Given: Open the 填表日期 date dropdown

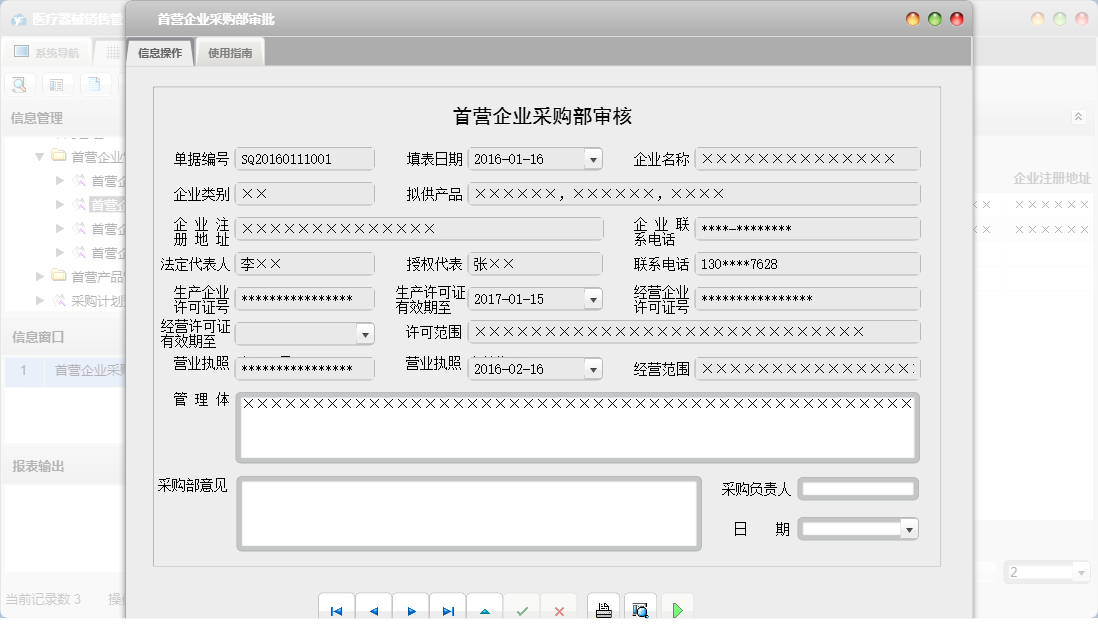Looking at the screenshot, I should (x=594, y=158).
